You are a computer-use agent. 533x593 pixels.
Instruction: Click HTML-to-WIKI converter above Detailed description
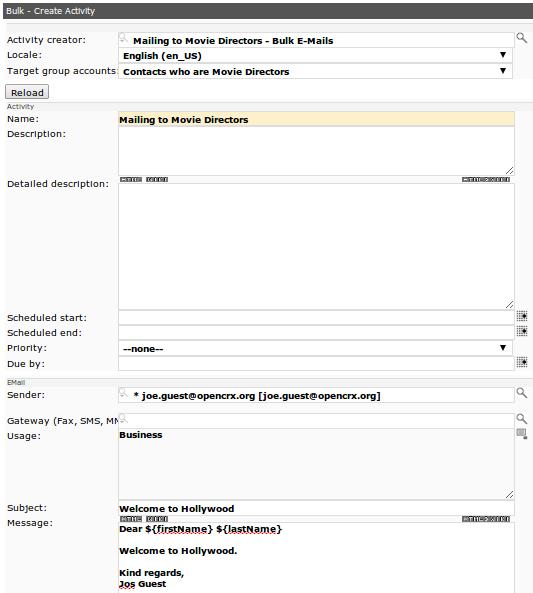click(x=486, y=180)
